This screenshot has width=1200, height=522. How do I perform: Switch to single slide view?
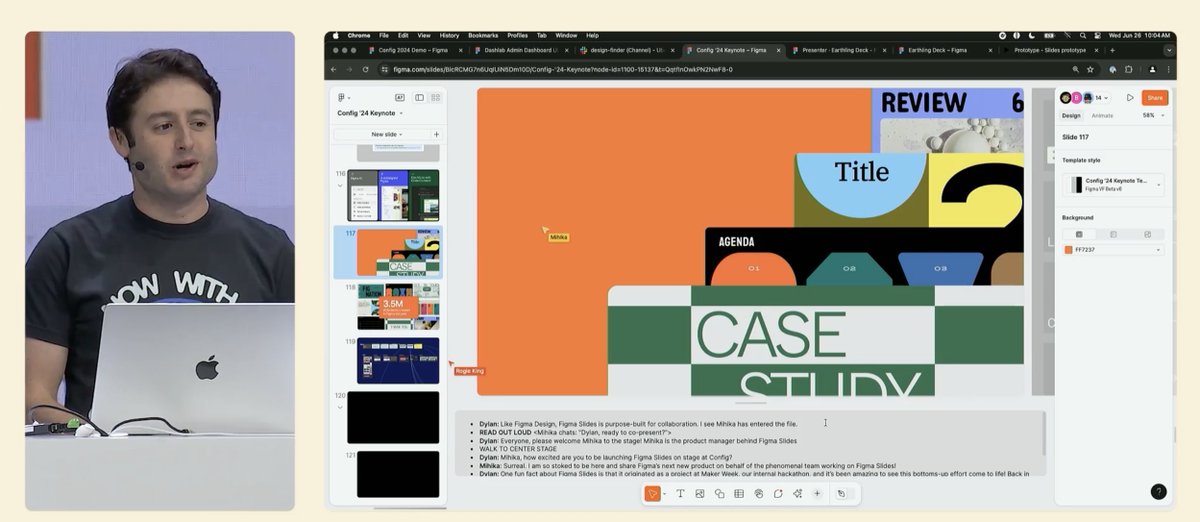(x=419, y=98)
